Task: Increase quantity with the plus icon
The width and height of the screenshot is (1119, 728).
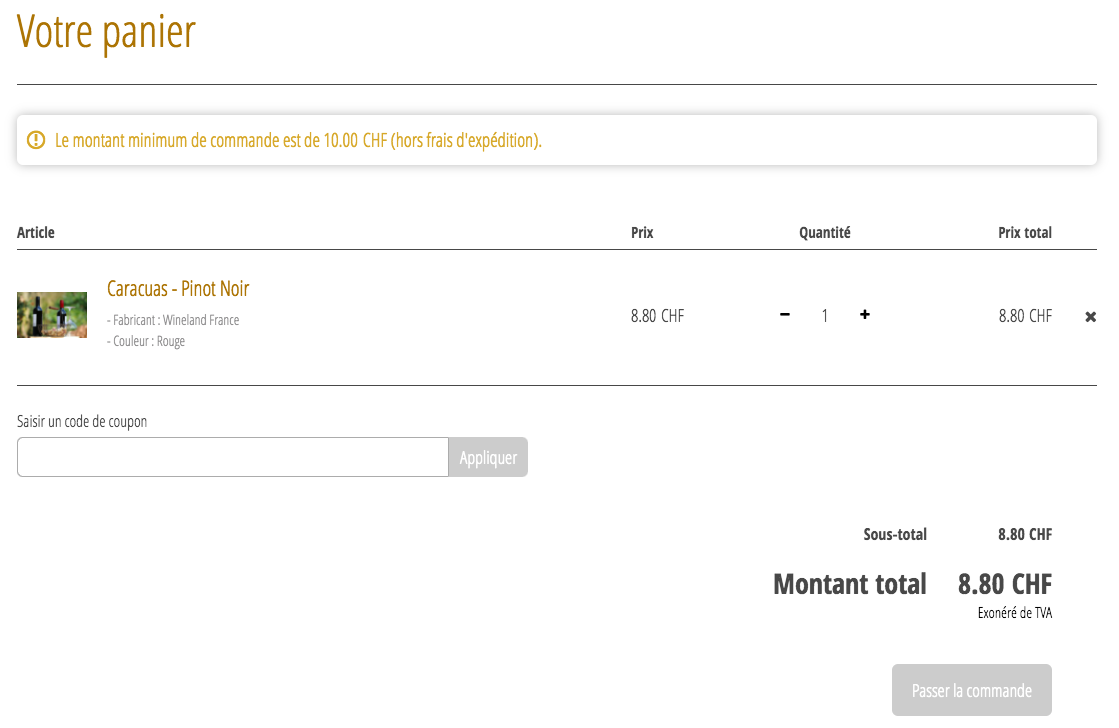Action: [x=864, y=315]
